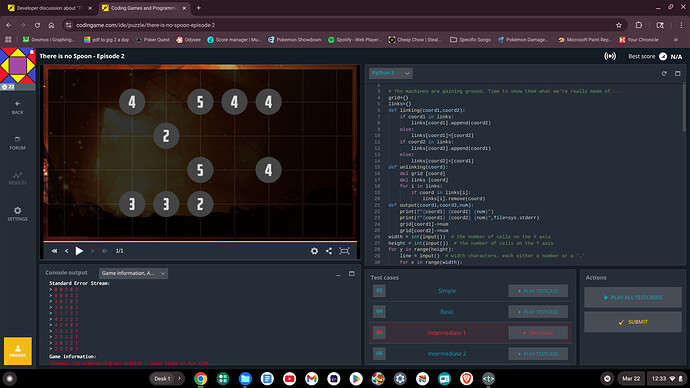Screen dimensions: 690x388
Task: Open the Results chart in the sidebar
Action: (x=18, y=178)
